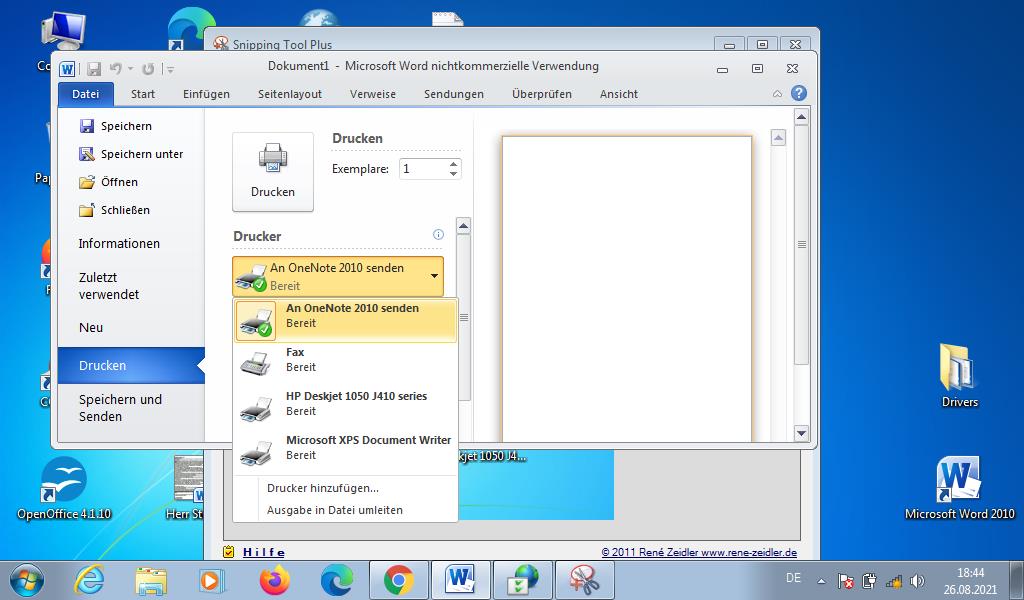Go to the Sendungen tab
The width and height of the screenshot is (1024, 600).
(x=454, y=94)
